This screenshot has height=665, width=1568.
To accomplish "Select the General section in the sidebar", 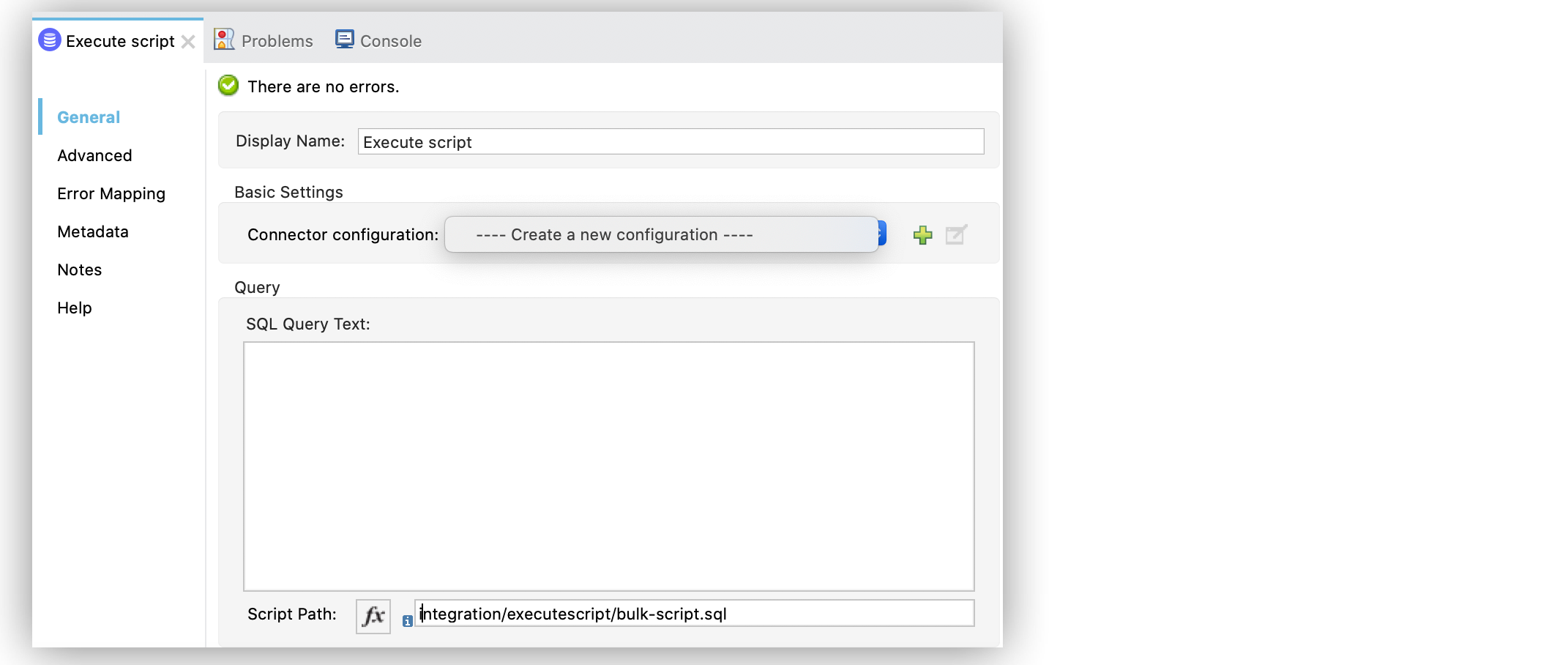I will (x=88, y=116).
